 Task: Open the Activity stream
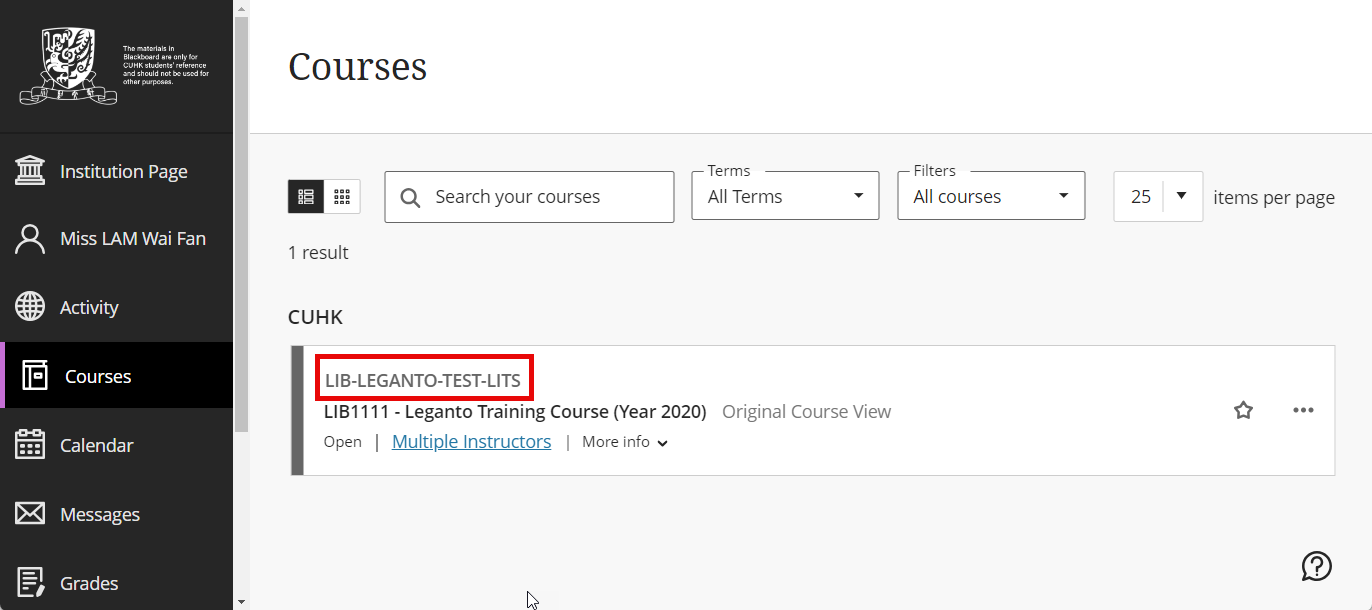pos(90,306)
